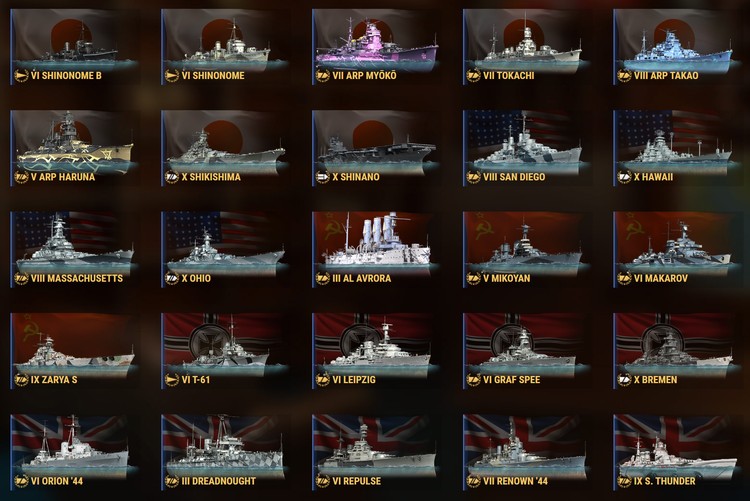Select the VIII ARP Takao ship card
The image size is (750, 501).
click(x=674, y=46)
